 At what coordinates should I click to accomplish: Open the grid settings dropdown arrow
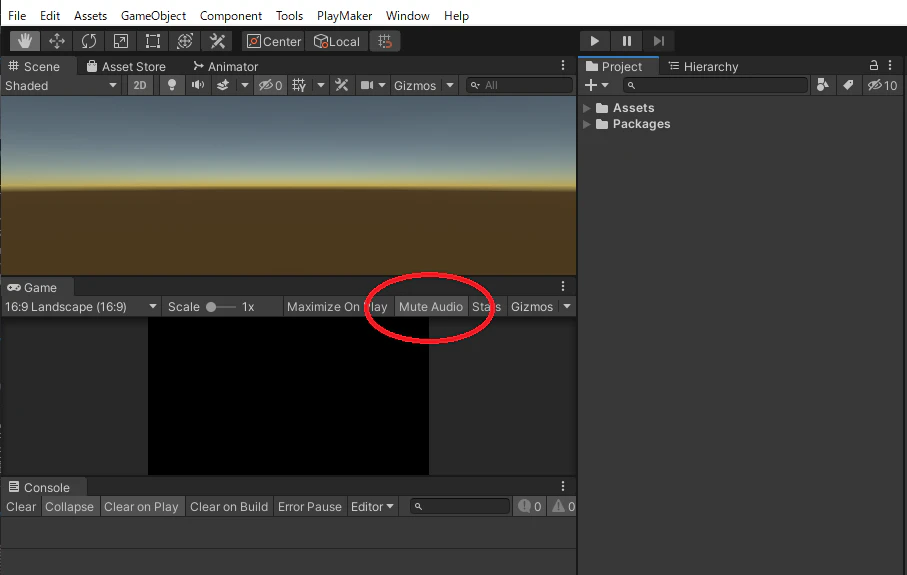click(321, 86)
